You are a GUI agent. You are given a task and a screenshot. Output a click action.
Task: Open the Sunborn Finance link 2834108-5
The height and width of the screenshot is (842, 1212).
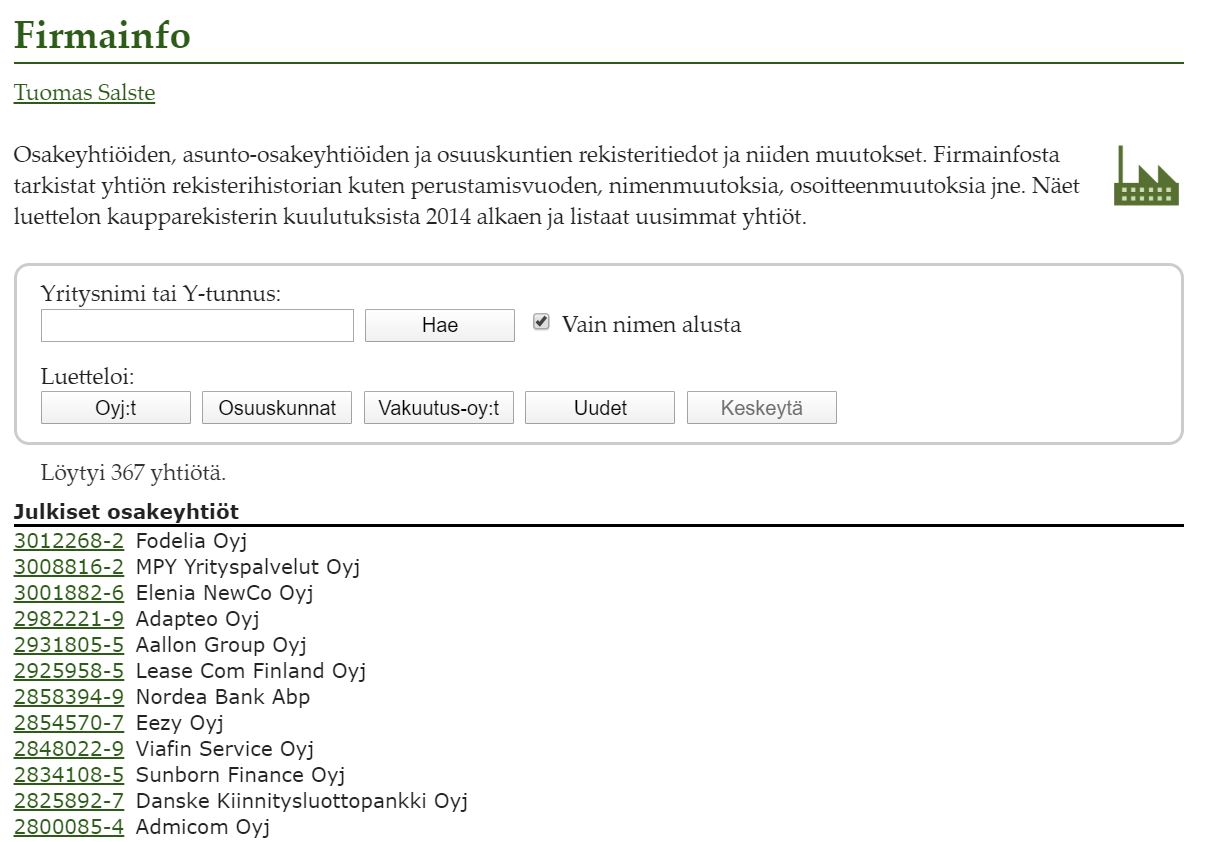coord(69,775)
